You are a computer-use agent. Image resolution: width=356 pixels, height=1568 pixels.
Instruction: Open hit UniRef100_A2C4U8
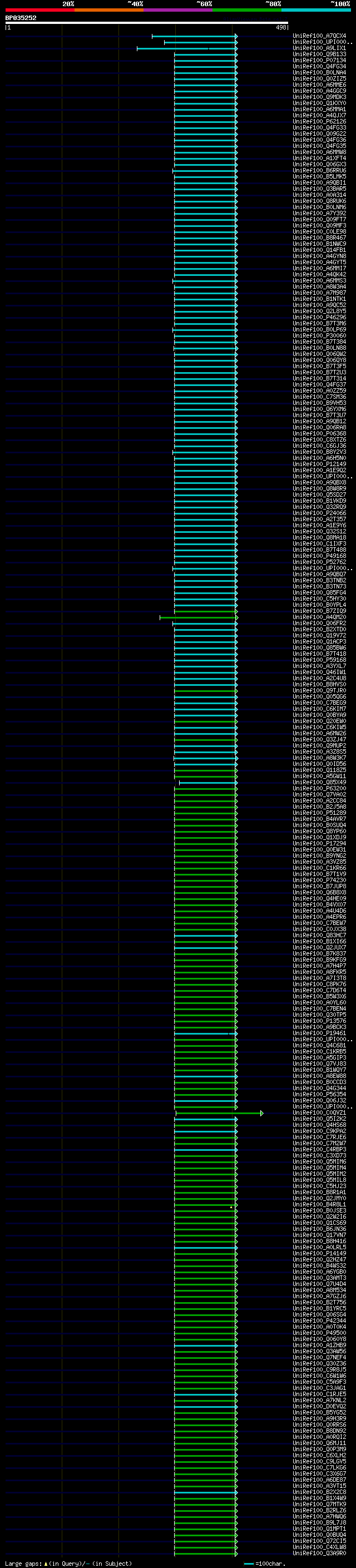pyautogui.click(x=319, y=678)
